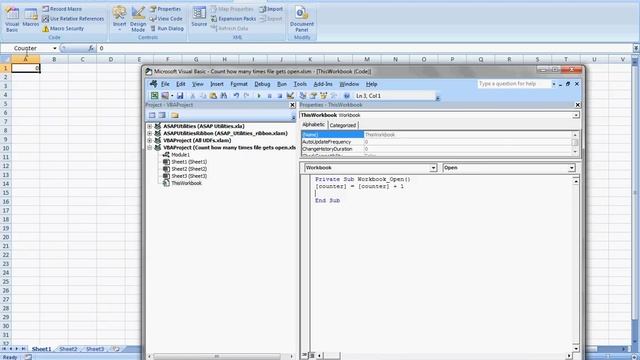
Task: Switch to the Sheet2 worksheet tab
Action: click(x=68, y=349)
